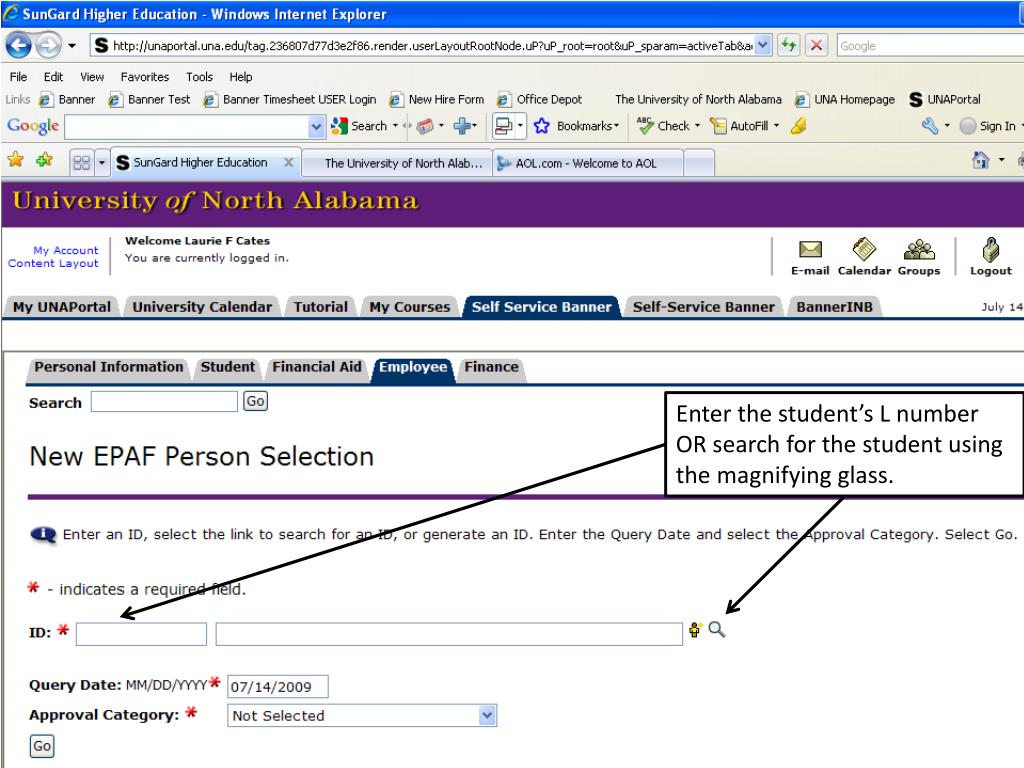Switch to AOL.com Welcome to AOL tab
This screenshot has height=768, width=1024.
[x=587, y=163]
